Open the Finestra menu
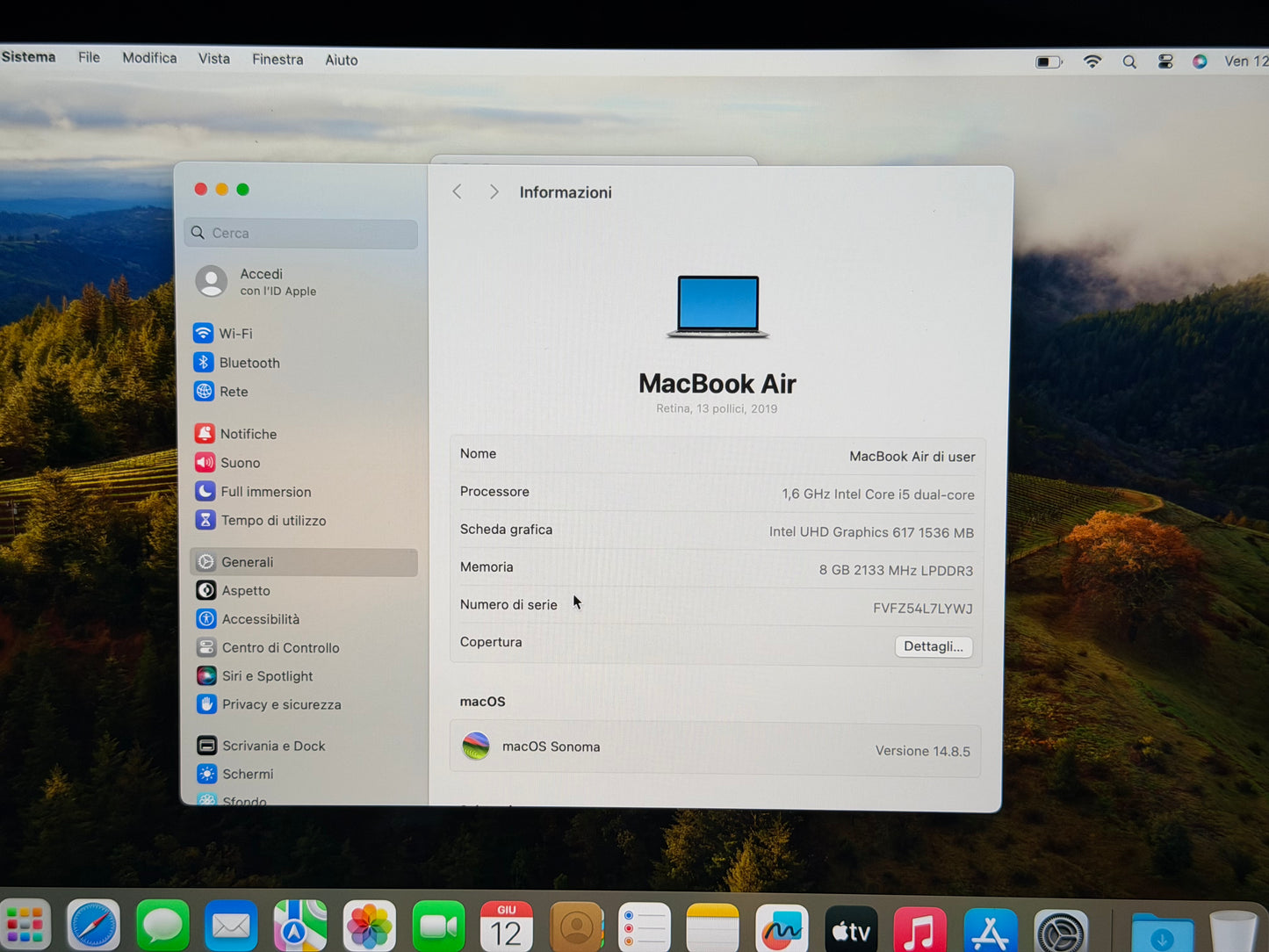 tap(278, 60)
